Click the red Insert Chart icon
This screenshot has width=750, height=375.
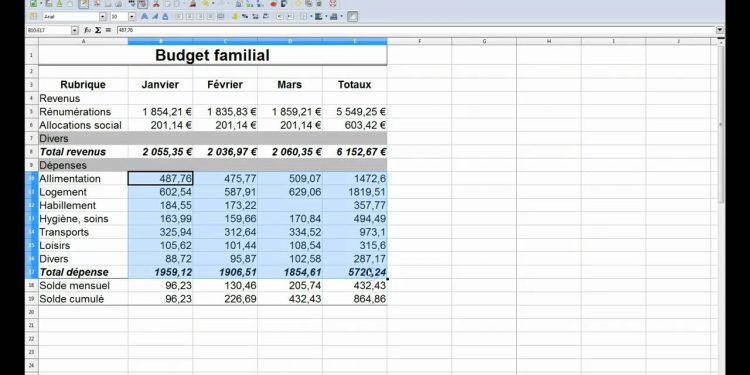pyautogui.click(x=273, y=4)
